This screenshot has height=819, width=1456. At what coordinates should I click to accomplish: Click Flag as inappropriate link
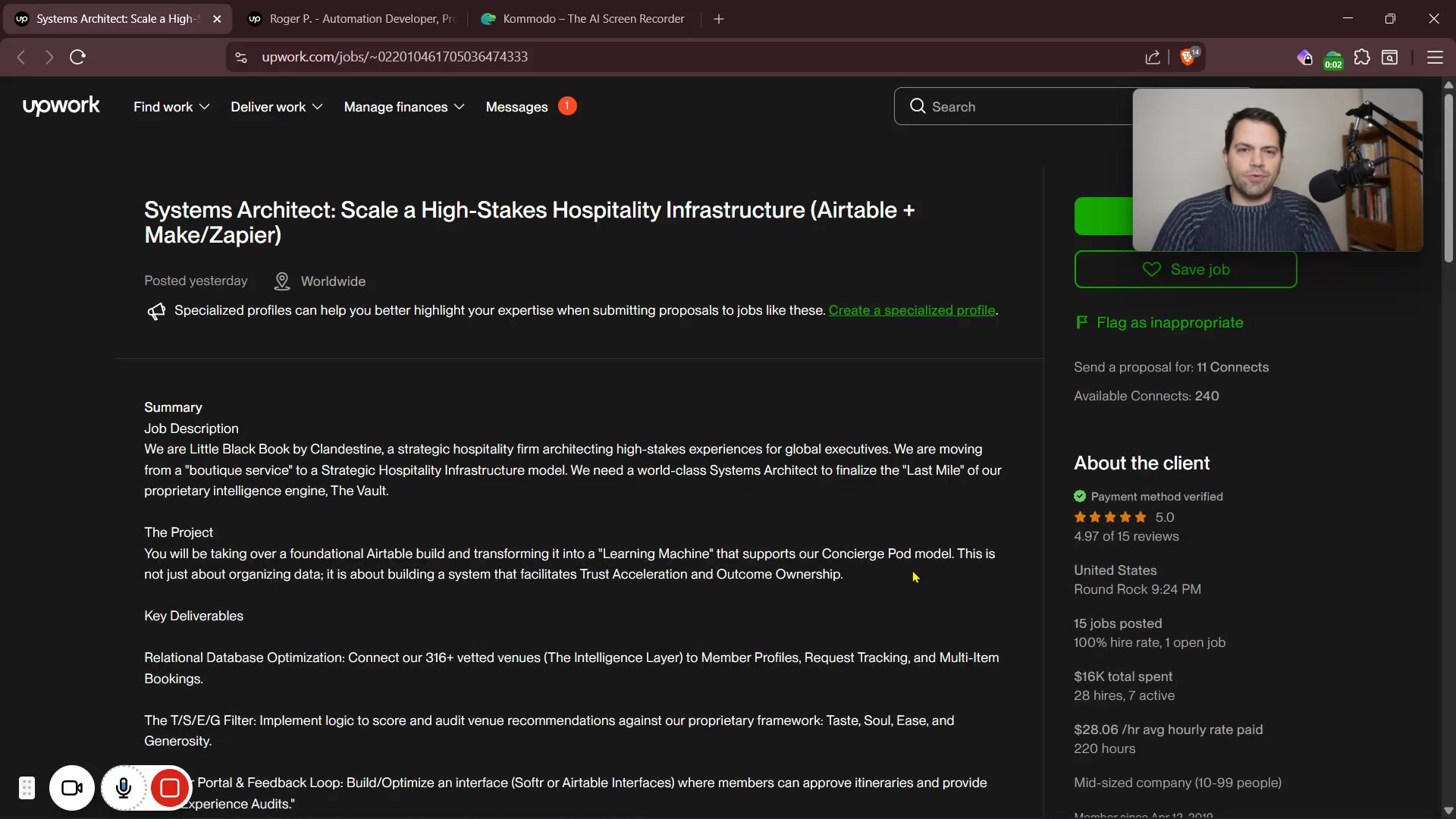tap(1169, 322)
